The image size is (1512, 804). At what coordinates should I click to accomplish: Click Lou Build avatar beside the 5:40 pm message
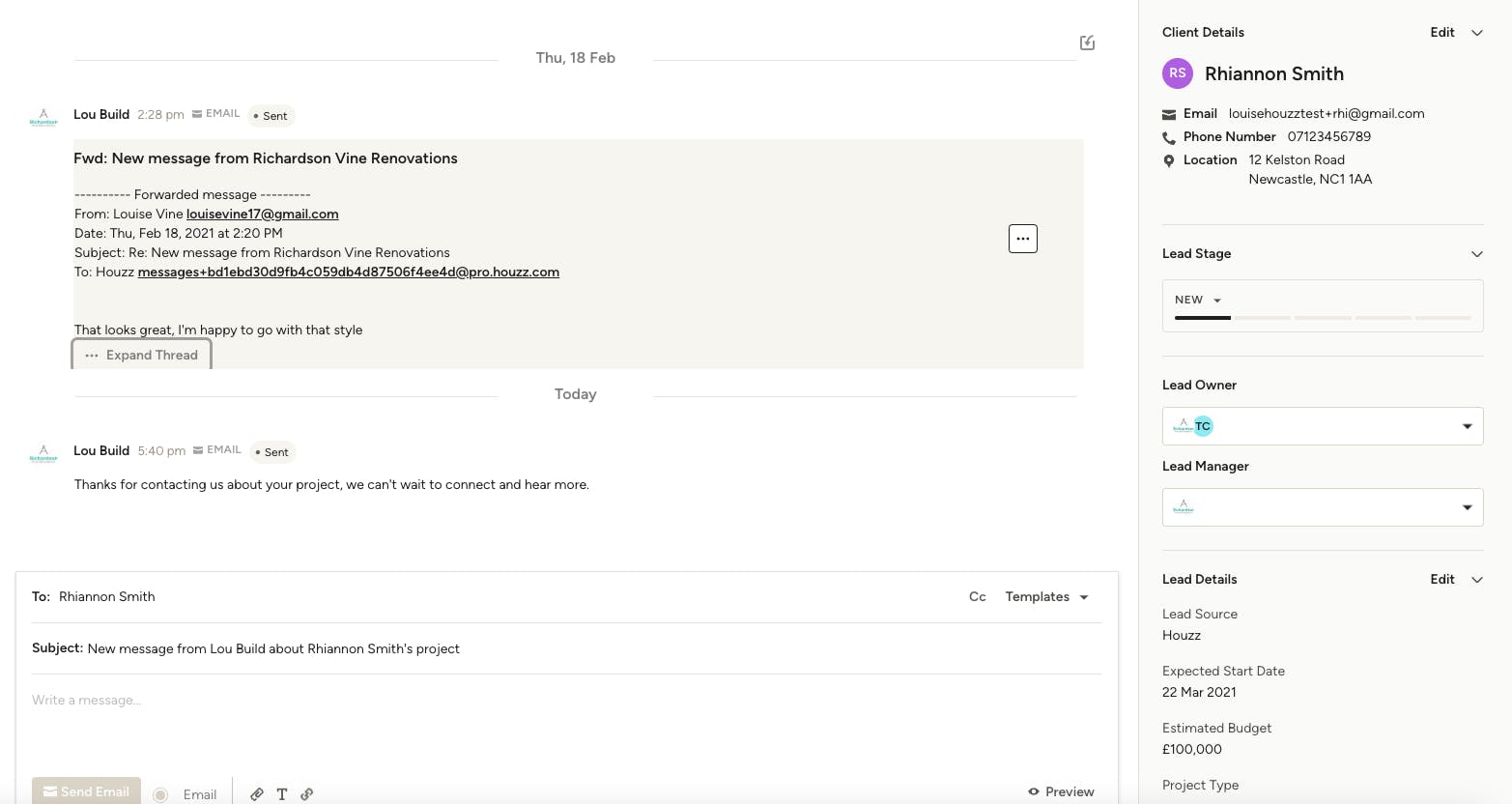coord(43,453)
